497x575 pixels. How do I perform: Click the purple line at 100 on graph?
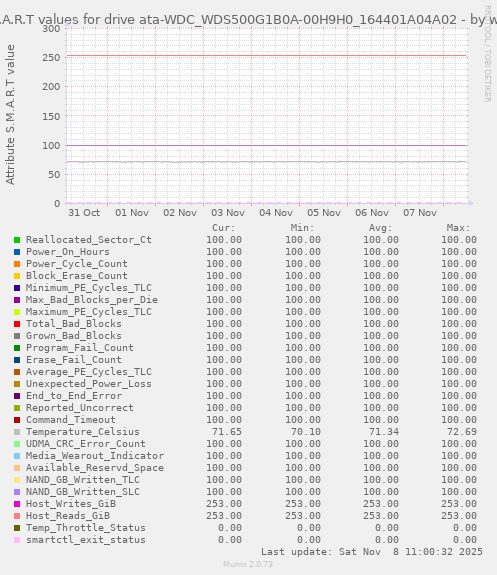coord(266,146)
